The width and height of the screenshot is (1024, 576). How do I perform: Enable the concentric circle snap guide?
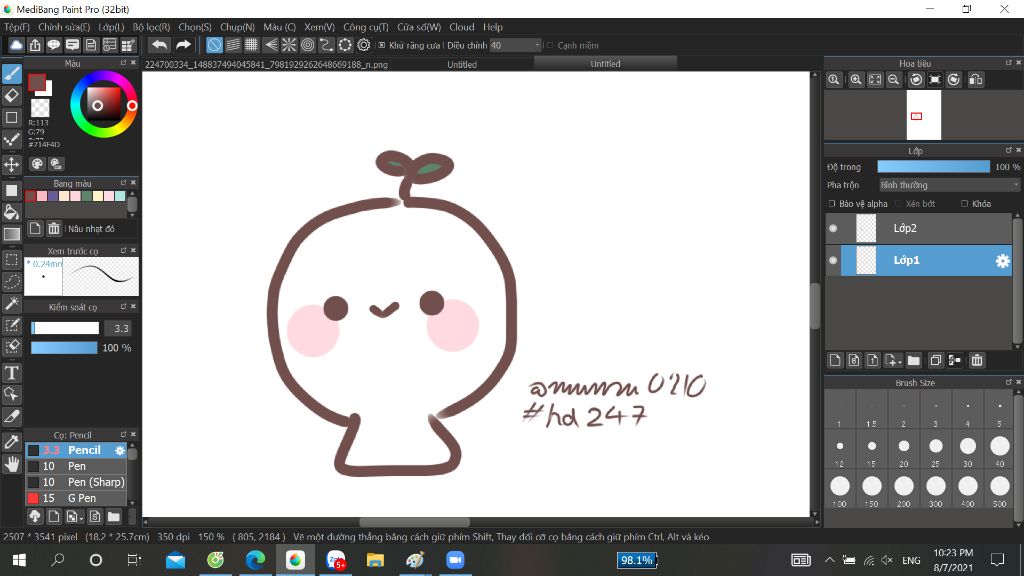click(308, 45)
